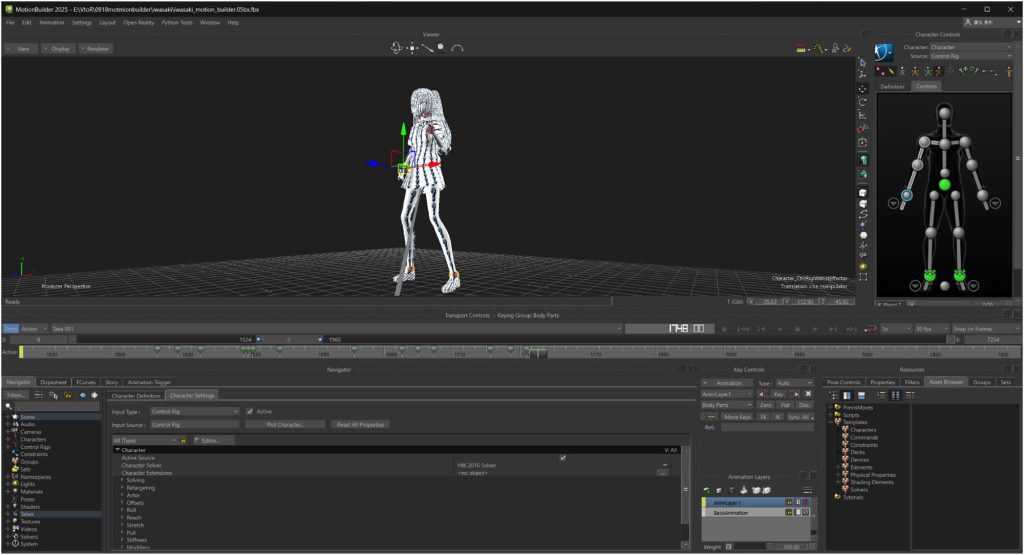Viewport: 1024px width, 555px height.
Task: Click the add animation layer icon
Action: tap(707, 489)
